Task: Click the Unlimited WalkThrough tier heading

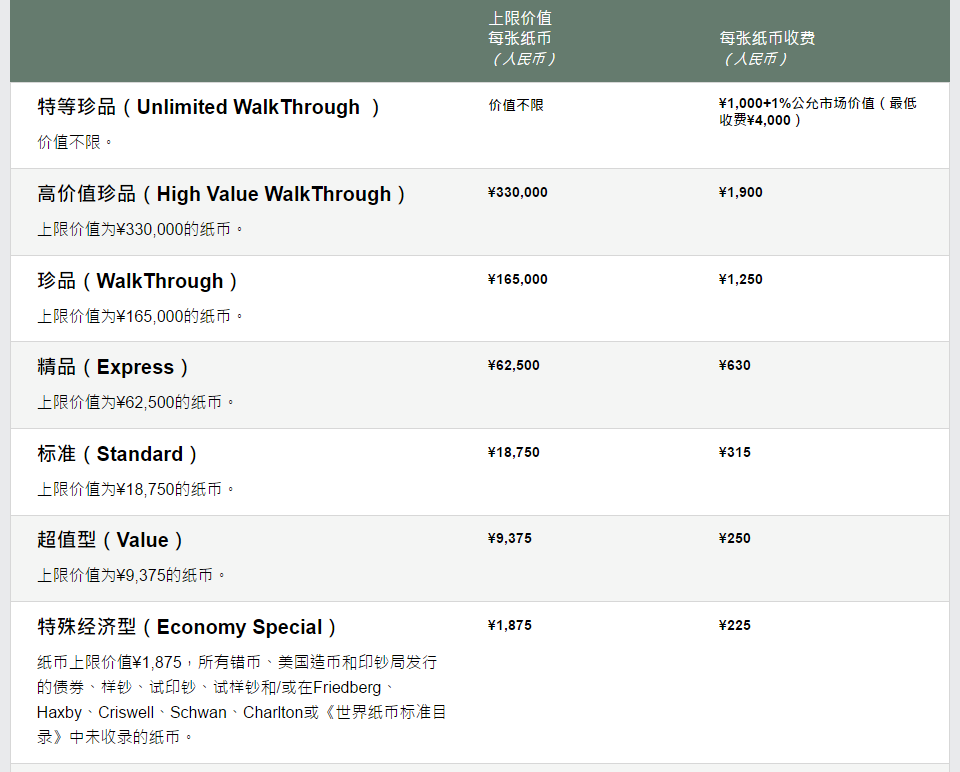Action: point(209,108)
